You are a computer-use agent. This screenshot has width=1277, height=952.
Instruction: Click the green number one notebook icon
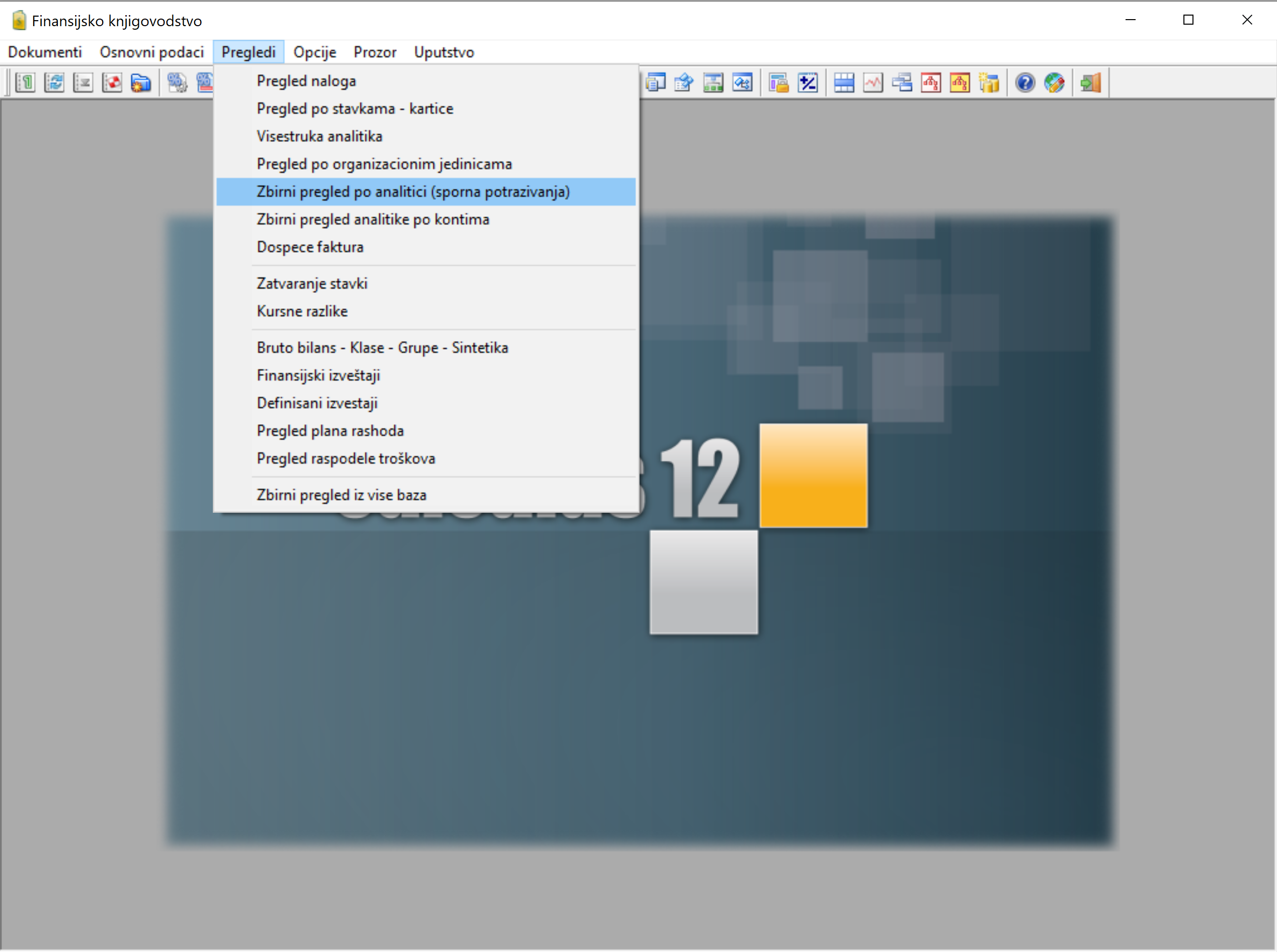[x=25, y=83]
